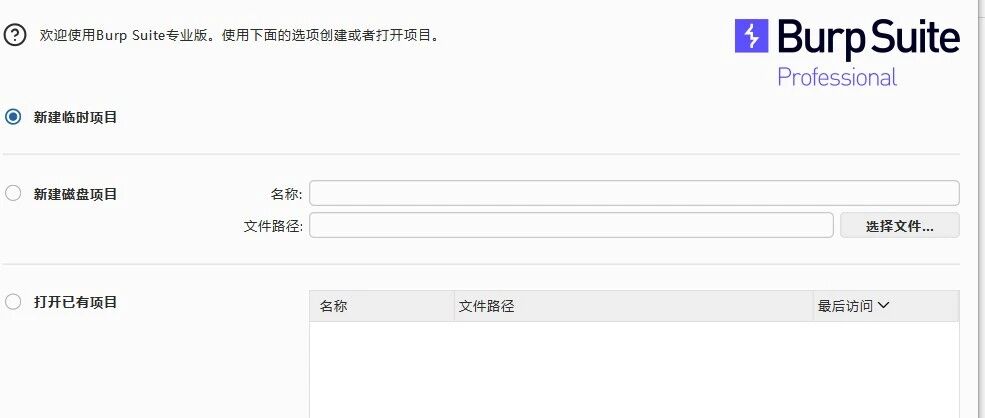The image size is (985, 418).
Task: Enable the 打开已有项目 radio button
Action: click(x=13, y=302)
